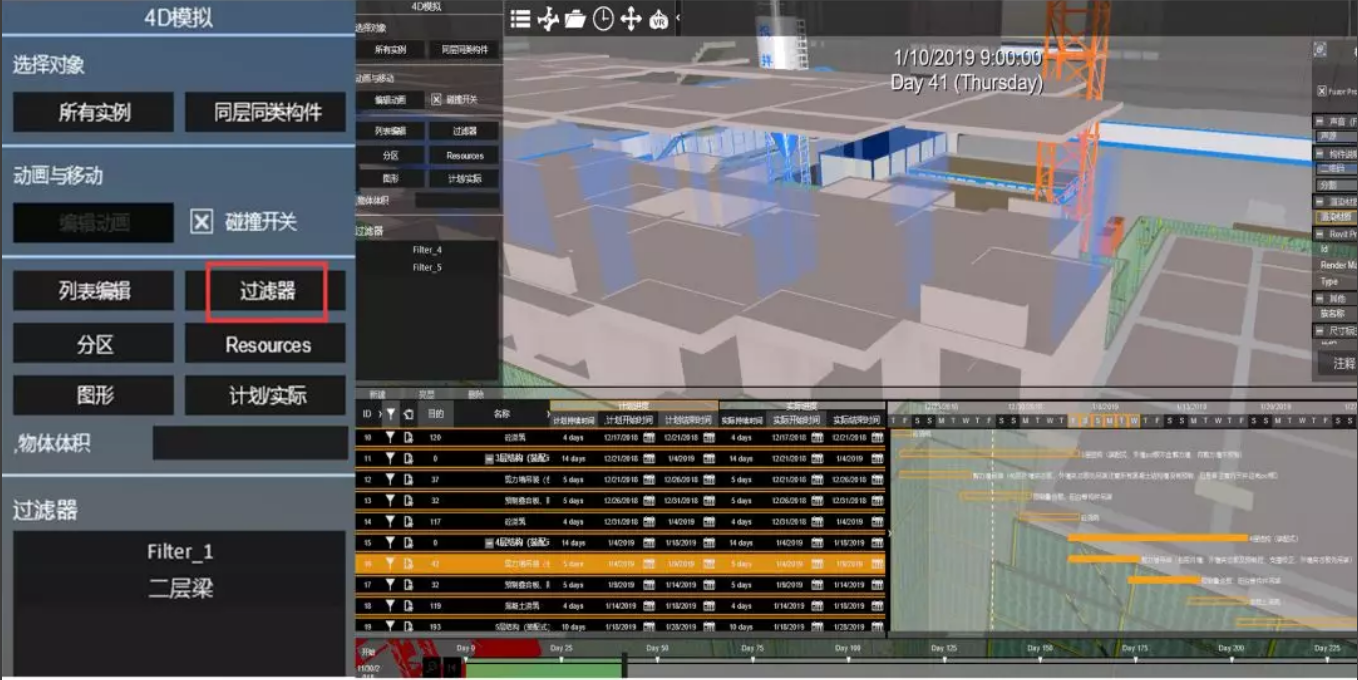Open planned end calendar icon on row 14
This screenshot has width=1358, height=680.
point(709,521)
